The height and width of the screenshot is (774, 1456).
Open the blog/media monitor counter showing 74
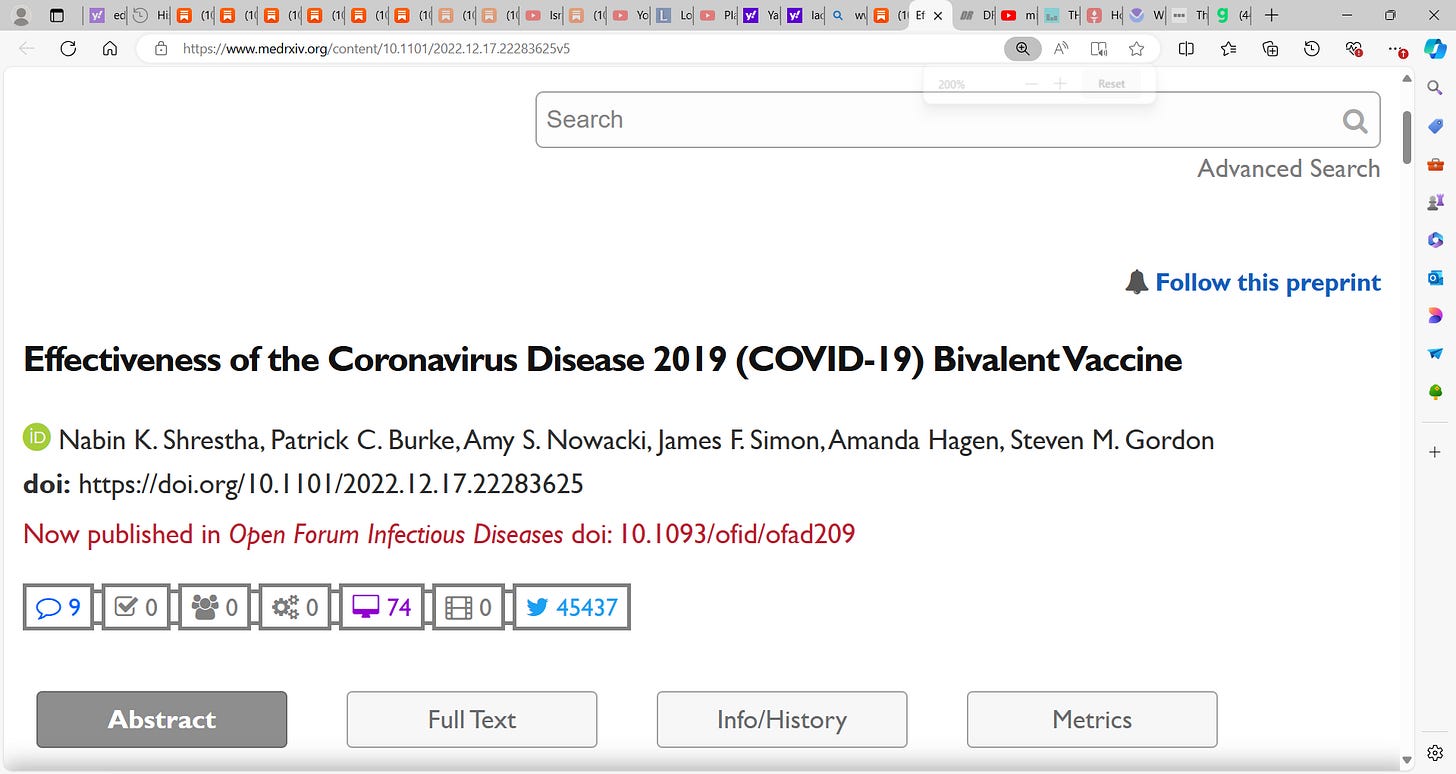coord(382,607)
